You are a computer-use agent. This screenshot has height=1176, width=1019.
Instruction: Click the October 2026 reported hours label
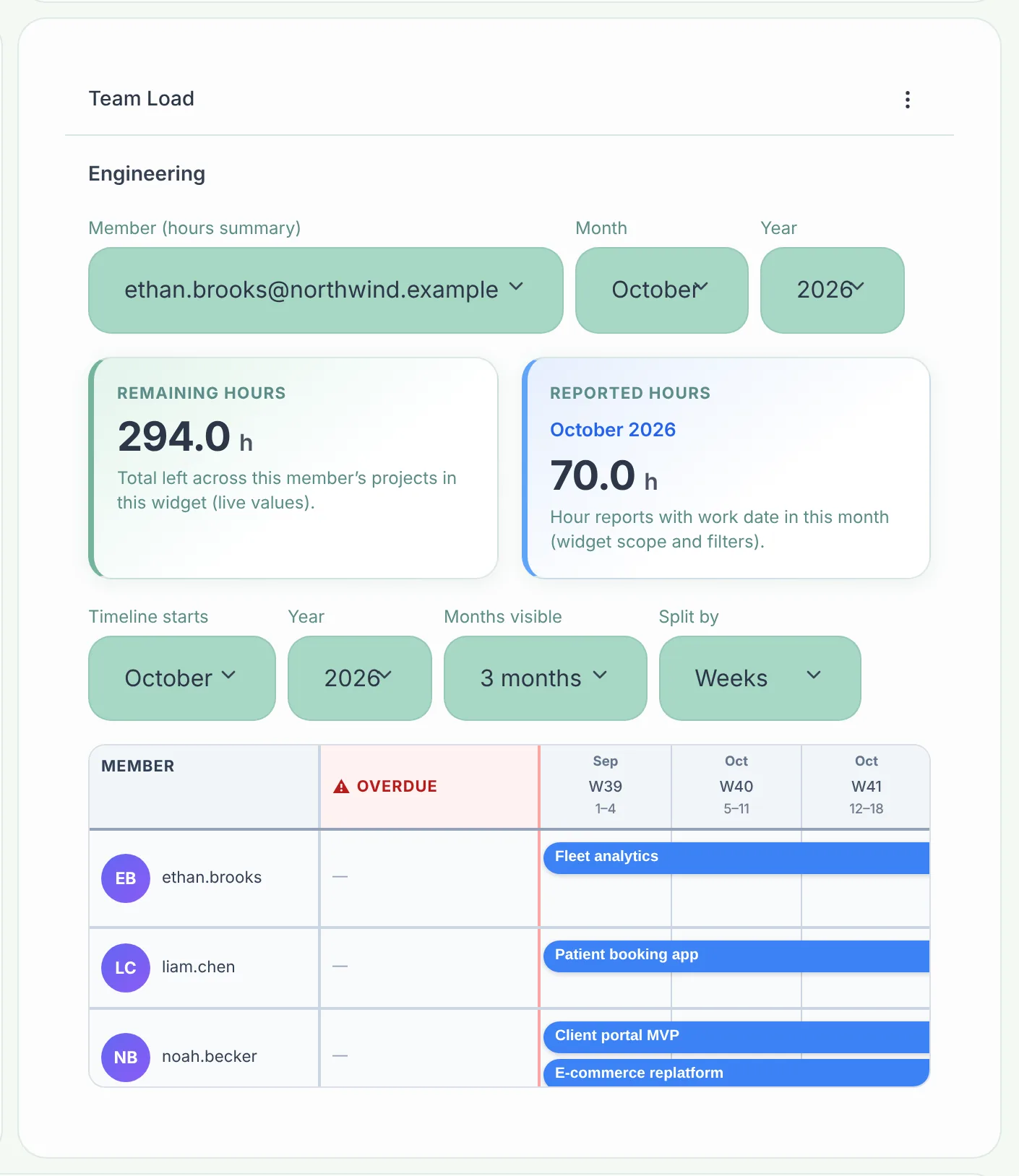tap(613, 430)
